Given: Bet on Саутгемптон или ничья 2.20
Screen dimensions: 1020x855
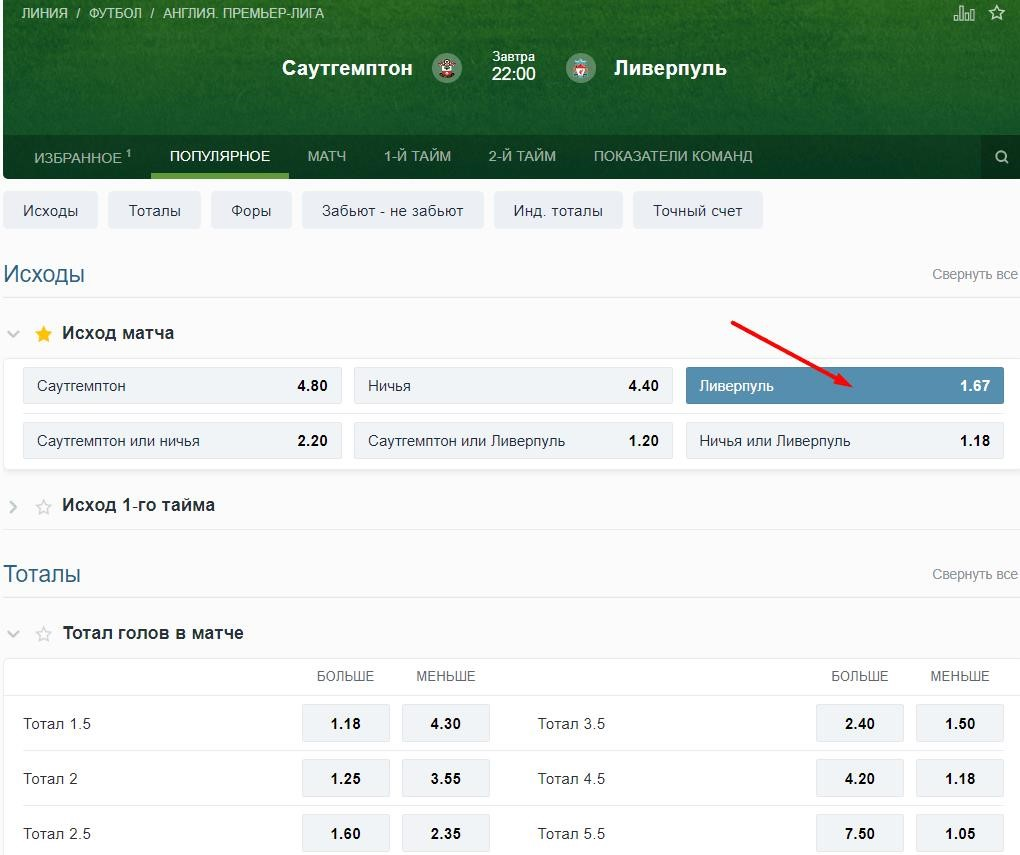Looking at the screenshot, I should coord(182,441).
